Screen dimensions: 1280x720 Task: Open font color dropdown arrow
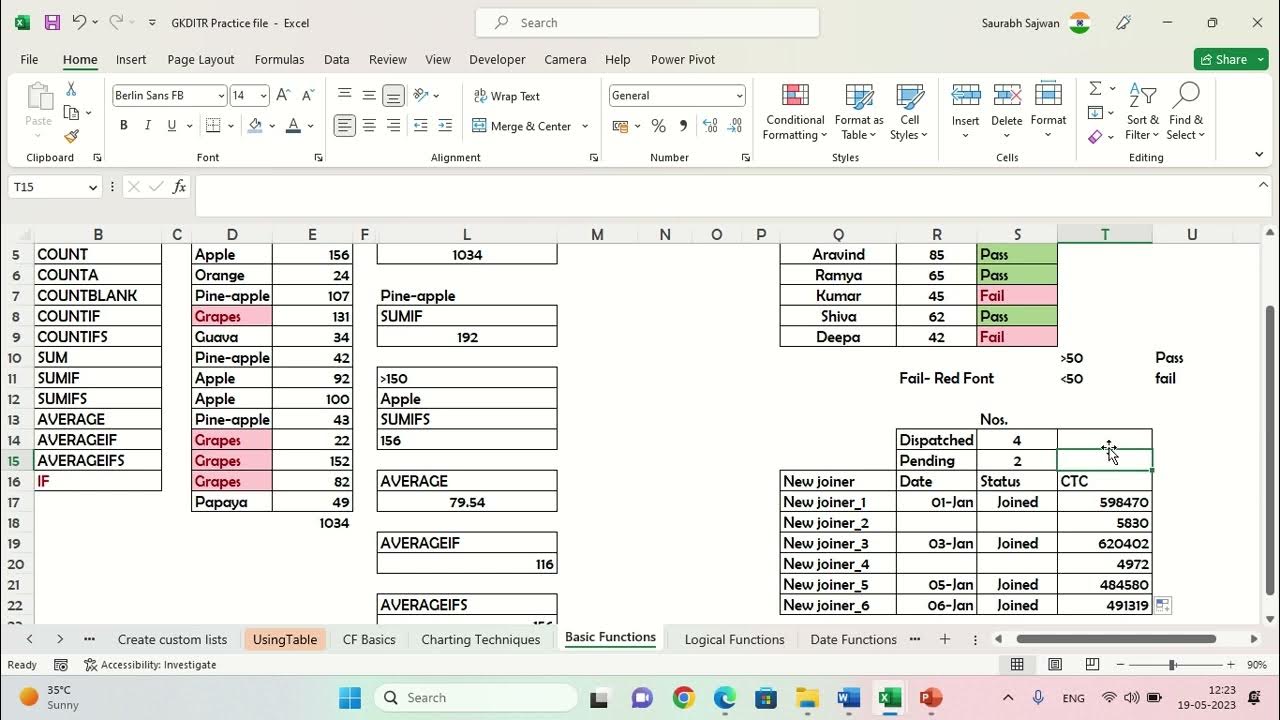311,126
